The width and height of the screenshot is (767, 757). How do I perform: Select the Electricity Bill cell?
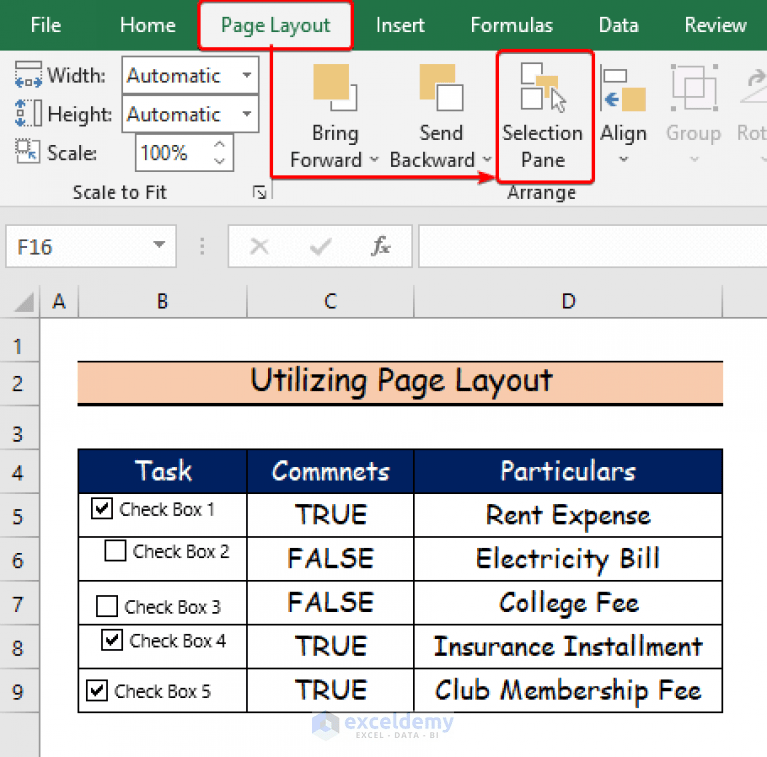pyautogui.click(x=568, y=558)
